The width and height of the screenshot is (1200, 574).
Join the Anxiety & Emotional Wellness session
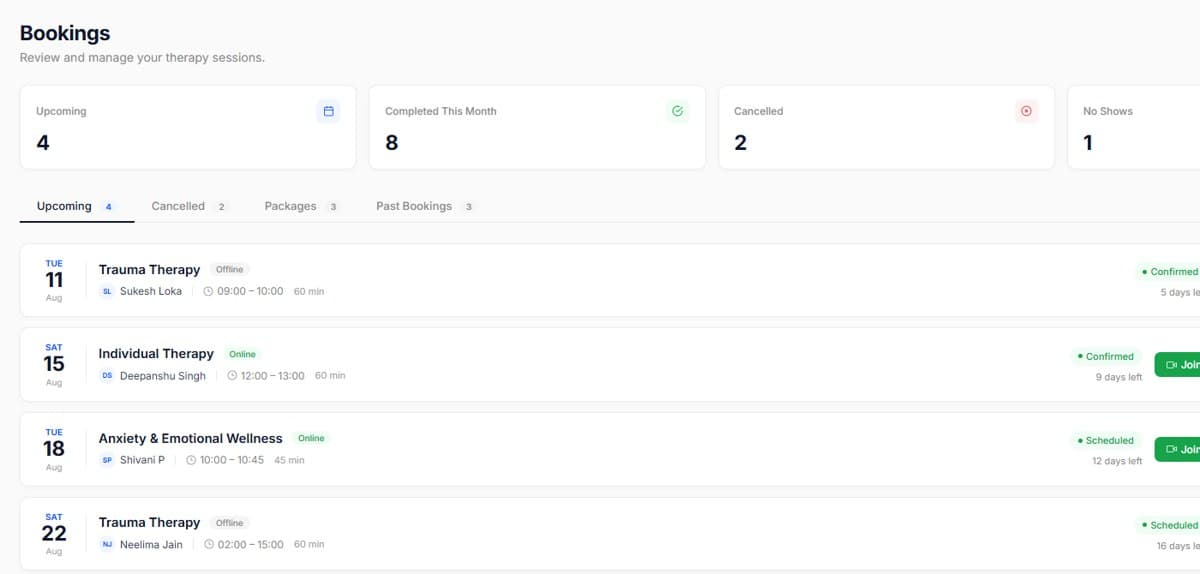coord(1177,450)
